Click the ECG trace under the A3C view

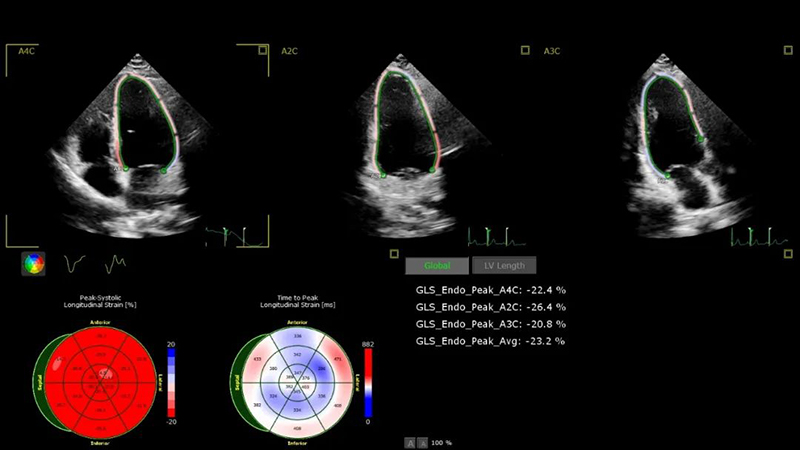(x=757, y=236)
